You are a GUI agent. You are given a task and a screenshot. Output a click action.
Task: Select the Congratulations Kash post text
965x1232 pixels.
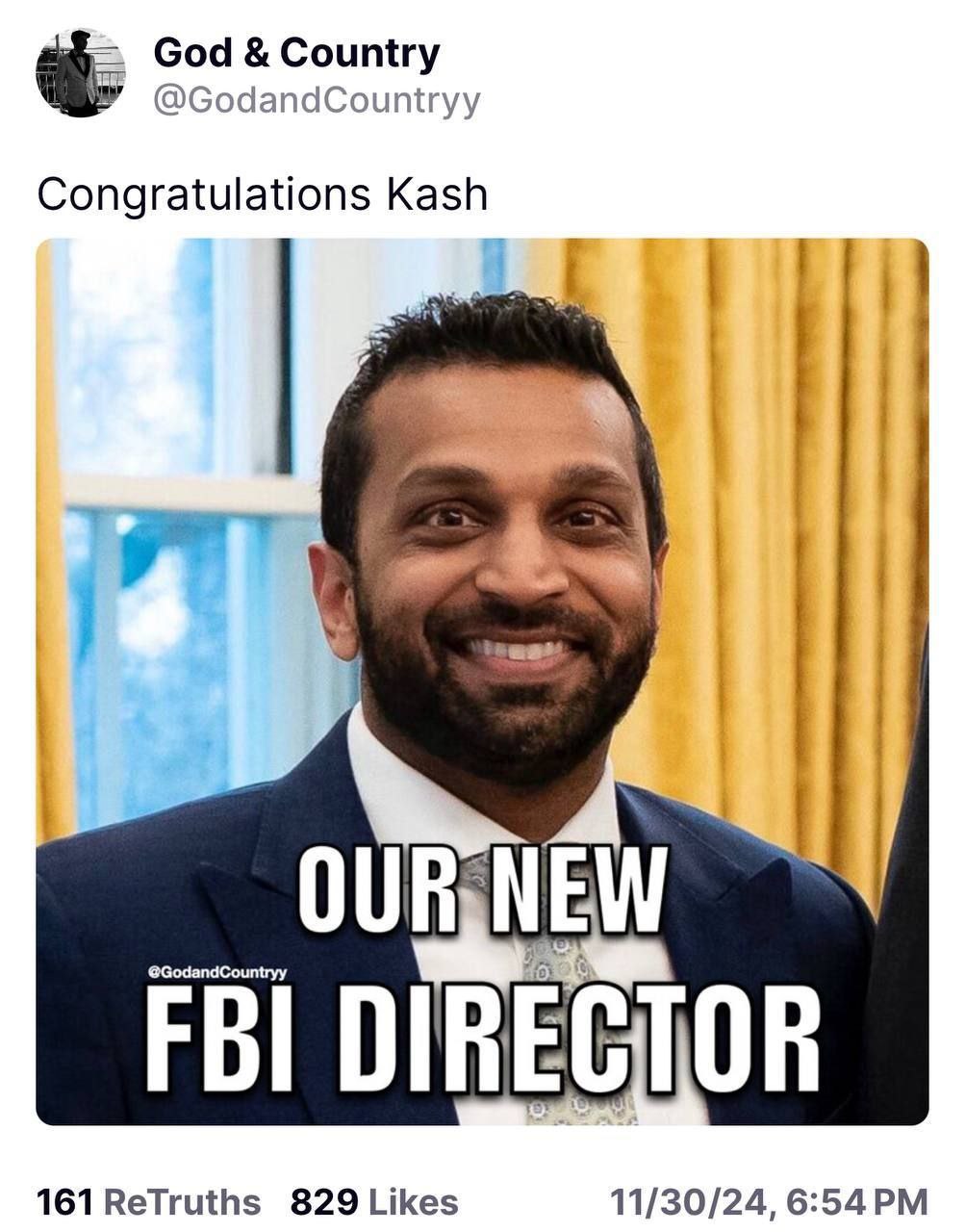pyautogui.click(x=262, y=193)
